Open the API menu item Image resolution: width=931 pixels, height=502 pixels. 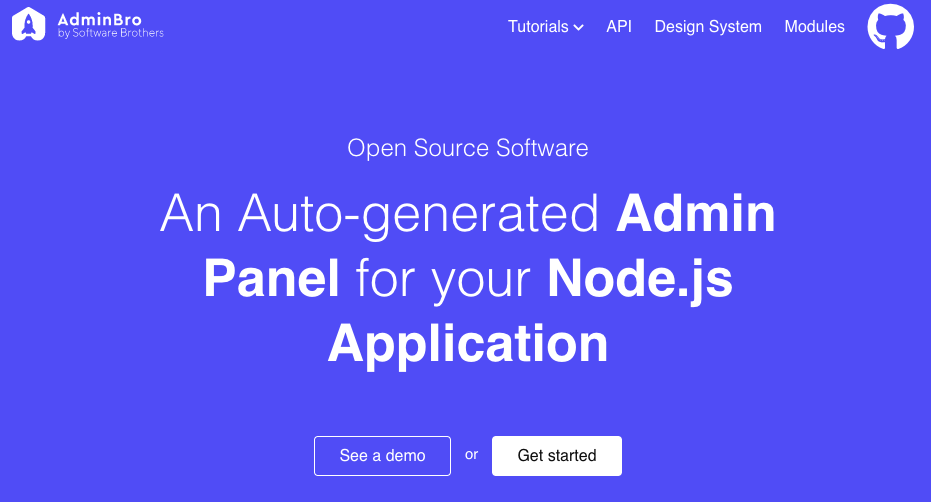(x=619, y=27)
